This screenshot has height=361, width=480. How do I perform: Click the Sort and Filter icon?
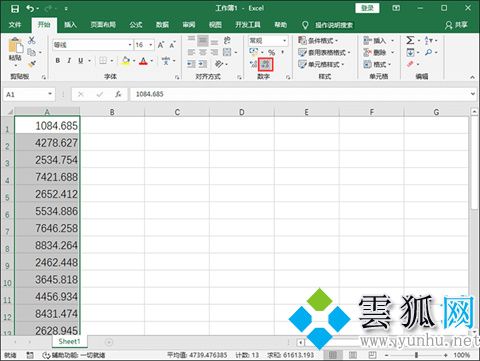coord(428,40)
